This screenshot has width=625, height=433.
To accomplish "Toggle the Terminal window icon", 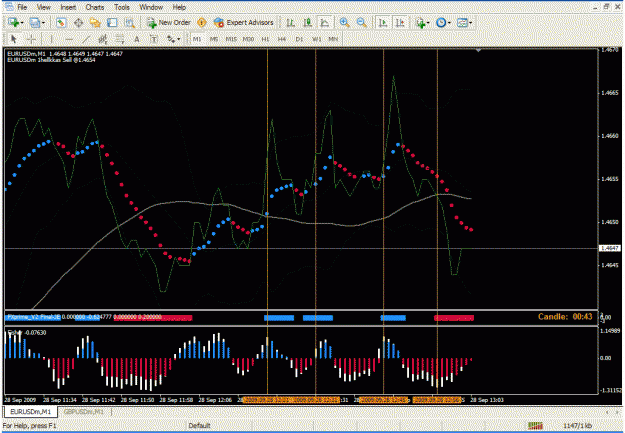I will point(112,23).
